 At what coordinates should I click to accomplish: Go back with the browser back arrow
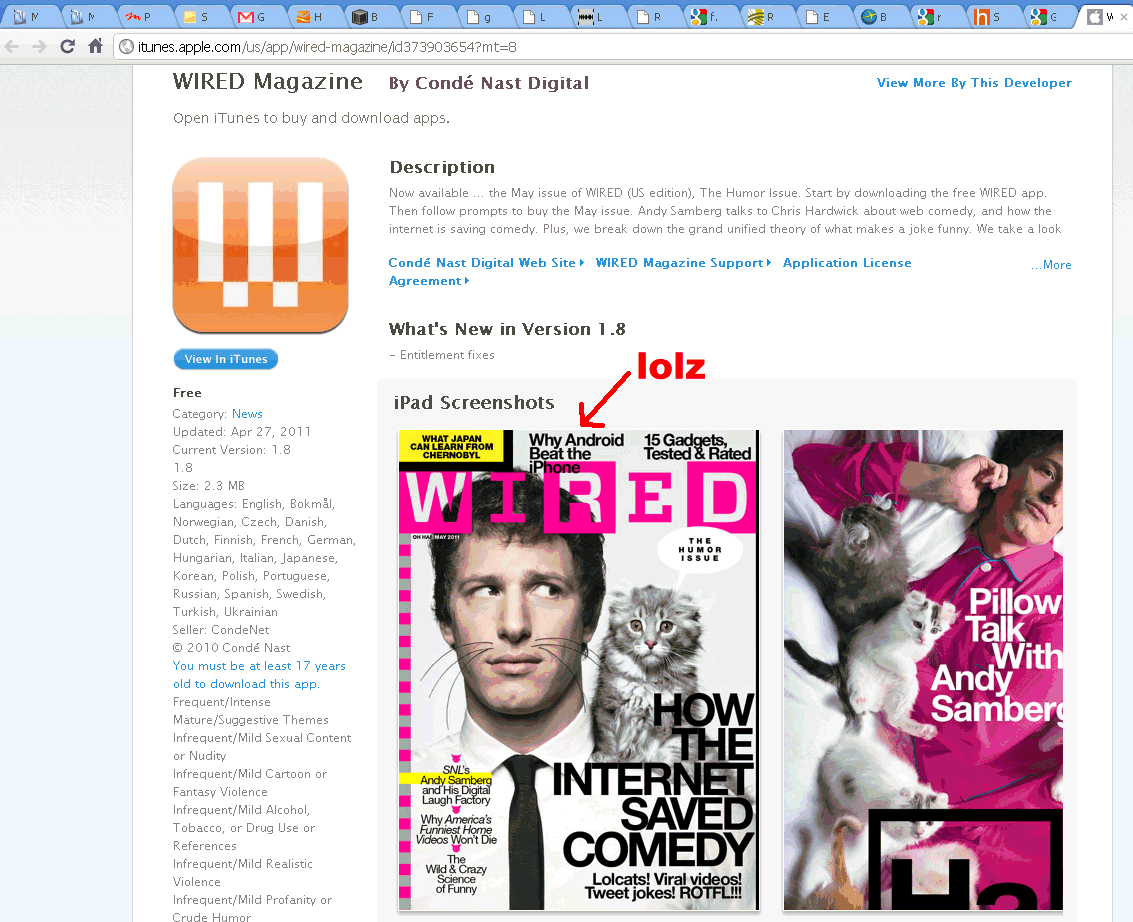point(12,47)
